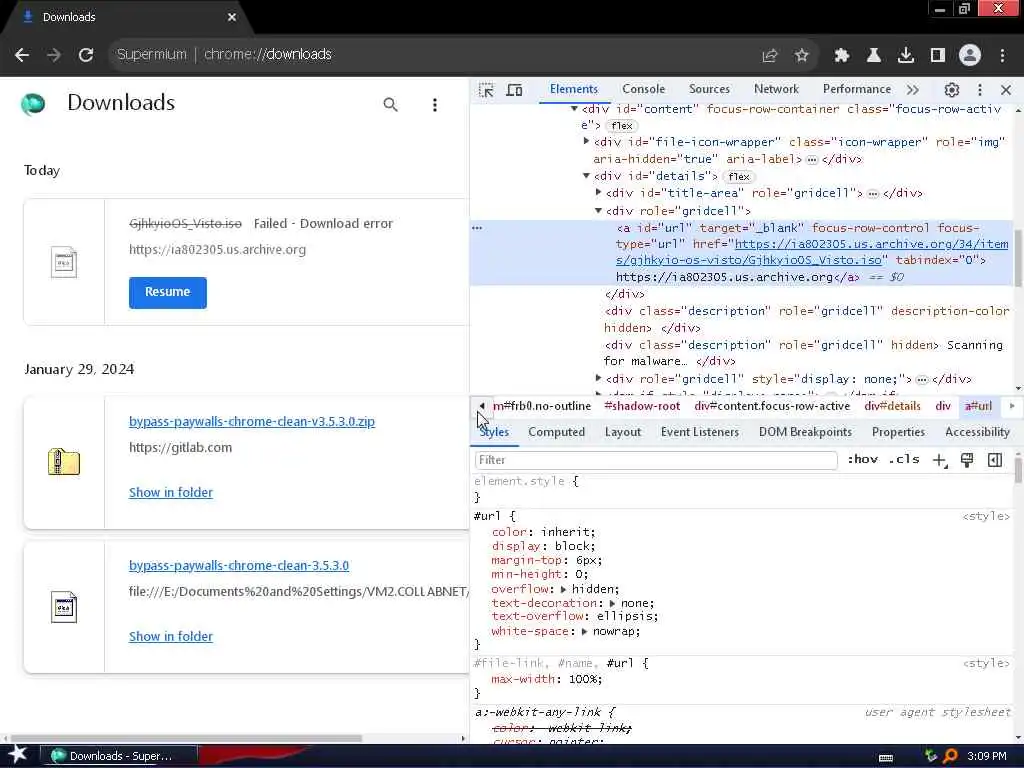Expand the display: none gridcell node
Viewport: 1024px width, 768px height.
point(598,378)
